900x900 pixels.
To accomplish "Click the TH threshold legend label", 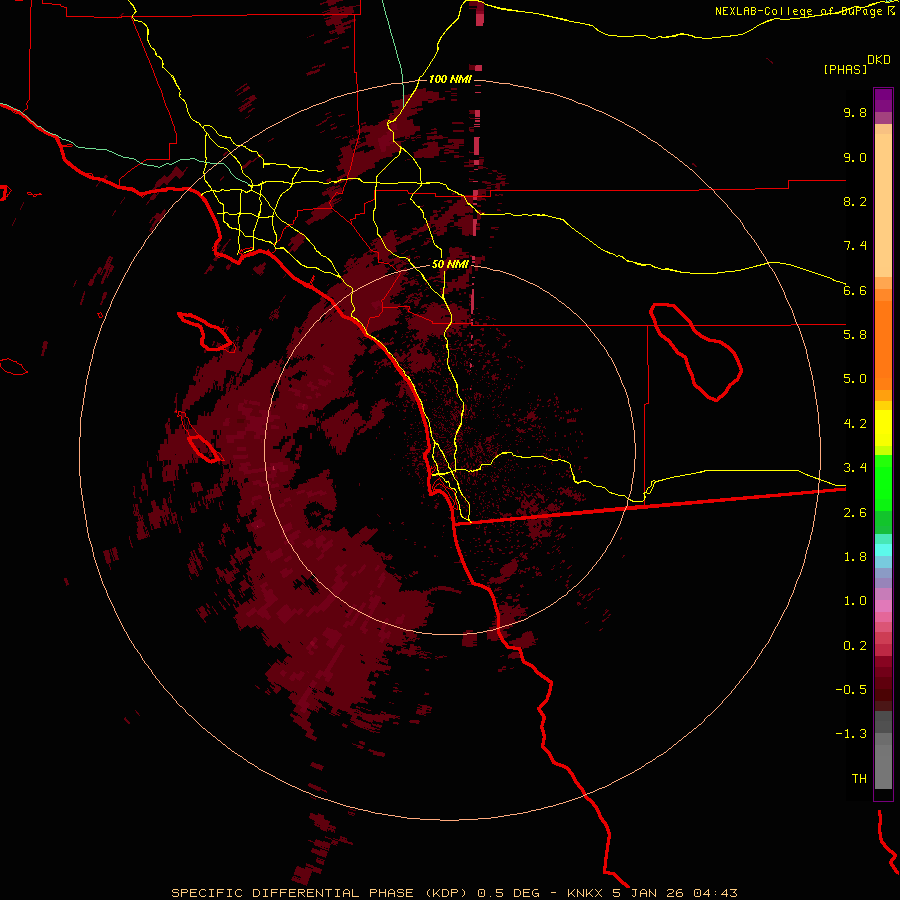I will (x=859, y=779).
